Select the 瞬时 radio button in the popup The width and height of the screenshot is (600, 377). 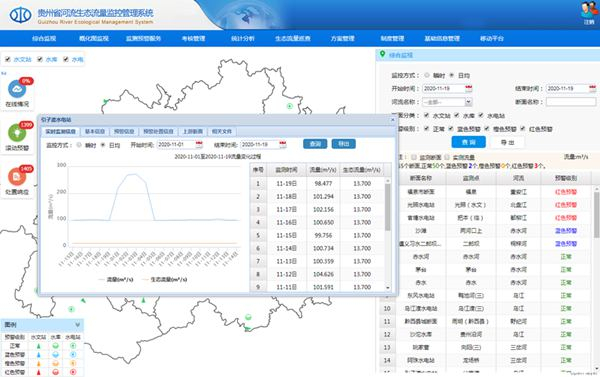click(79, 145)
